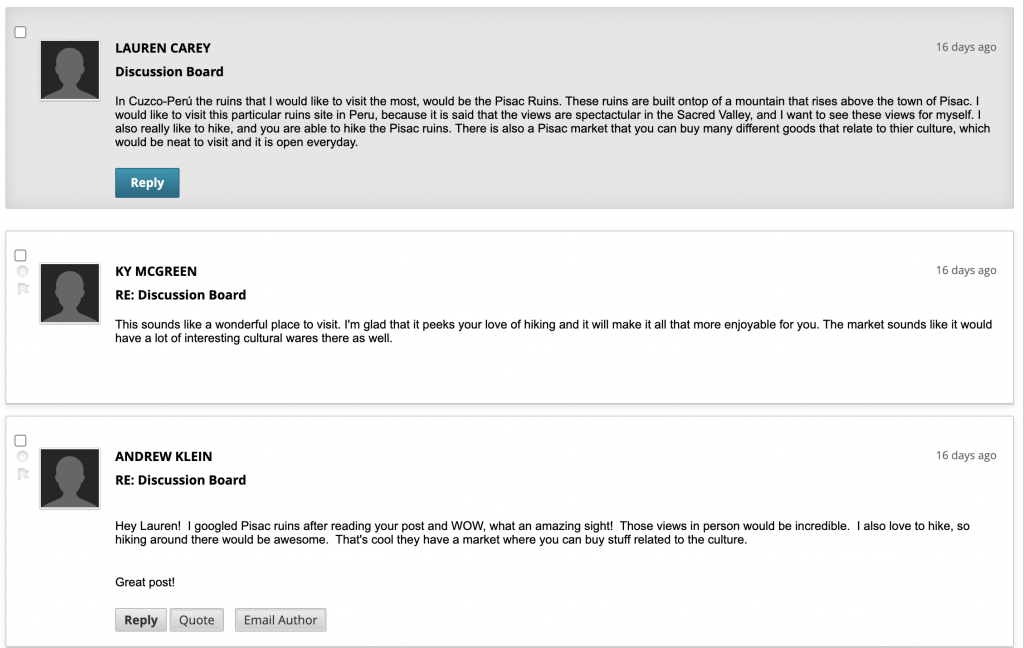Mark Ky McGreen's post read with circle icon
Viewport: 1024px width, 648px height.
tap(22, 271)
